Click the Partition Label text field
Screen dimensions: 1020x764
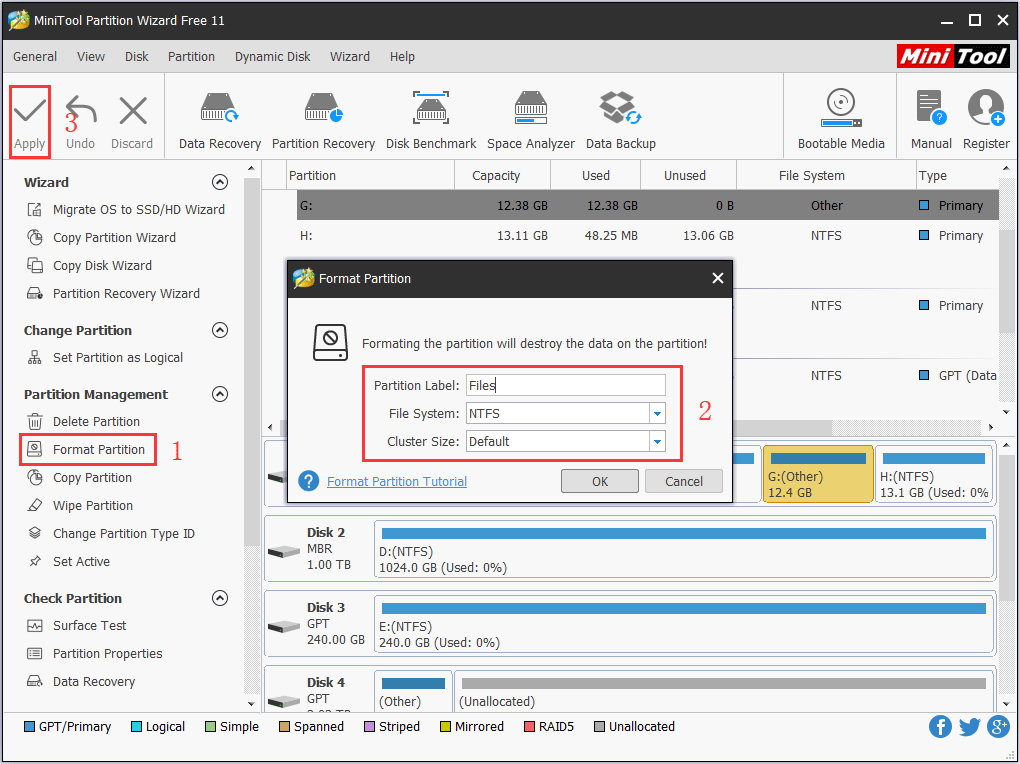[566, 385]
